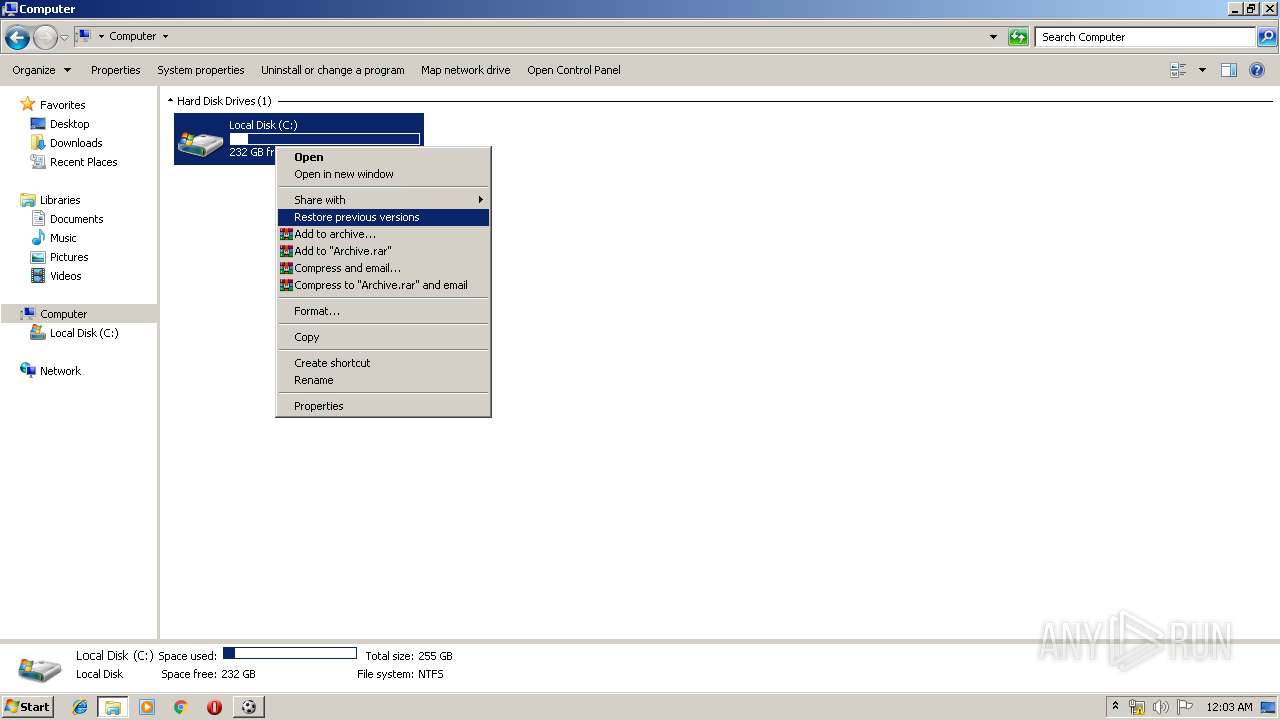Image resolution: width=1280 pixels, height=720 pixels.
Task: Choose Format... in the context menu
Action: pyautogui.click(x=383, y=311)
